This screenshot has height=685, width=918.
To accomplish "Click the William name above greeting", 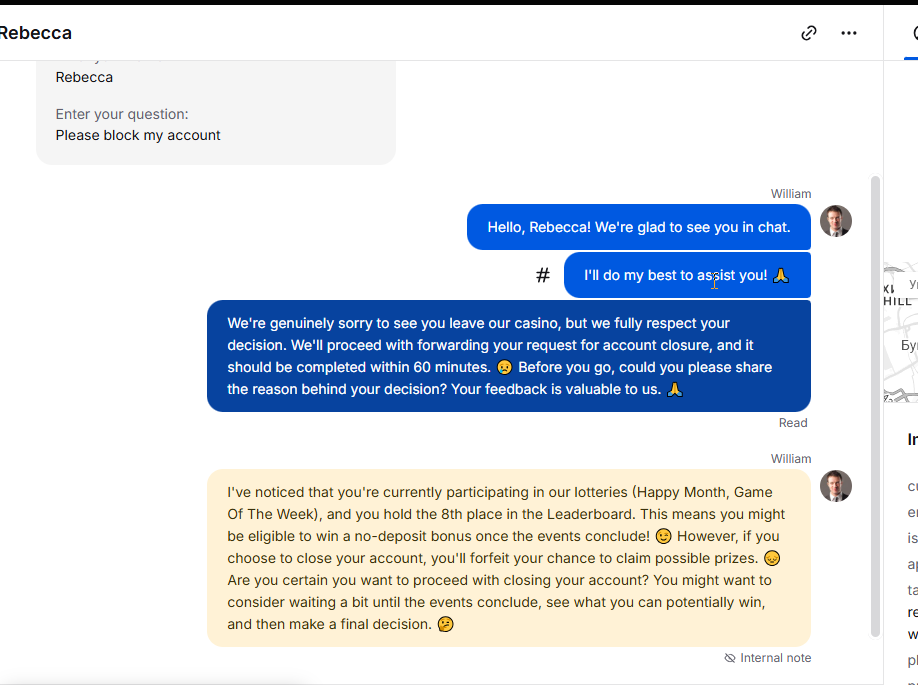I will (790, 194).
